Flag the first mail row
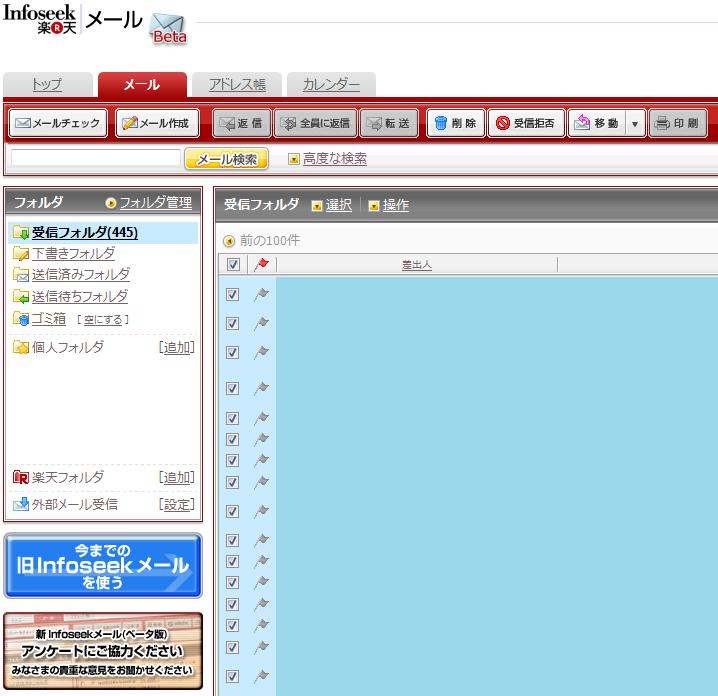718x696 pixels. point(262,294)
